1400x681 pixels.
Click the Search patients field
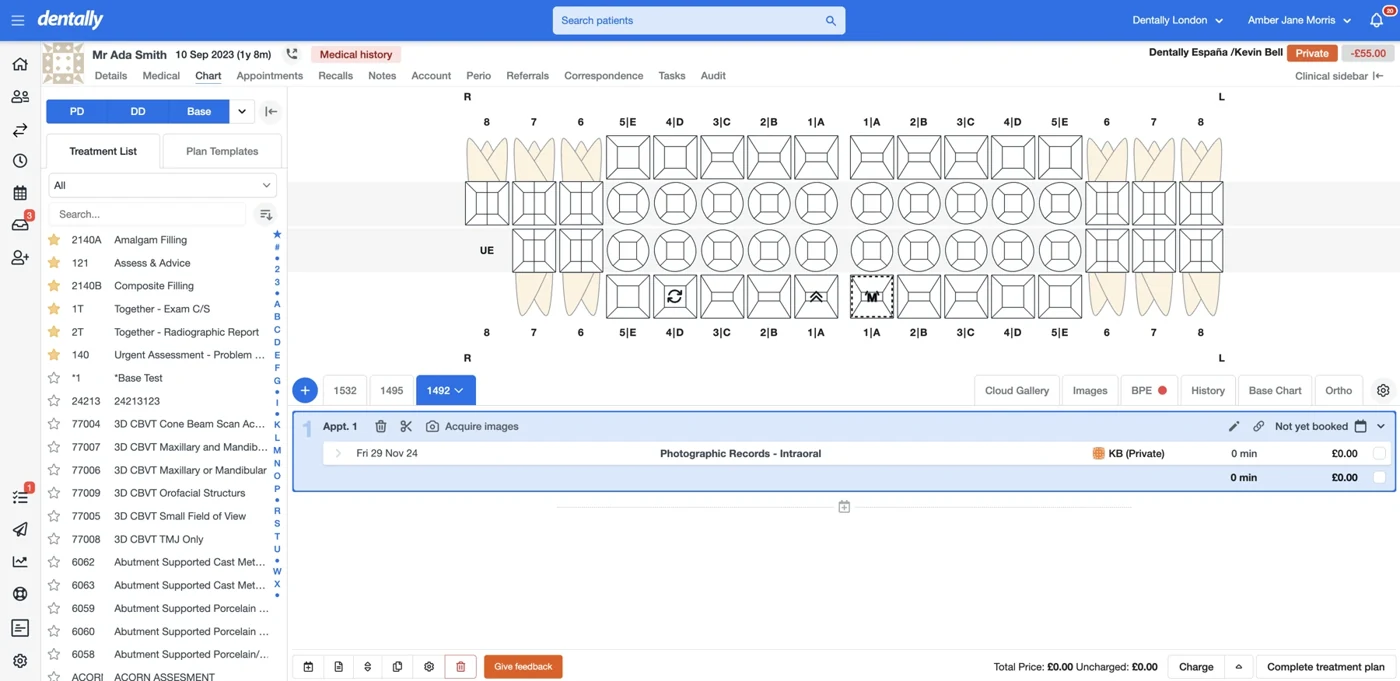point(698,20)
